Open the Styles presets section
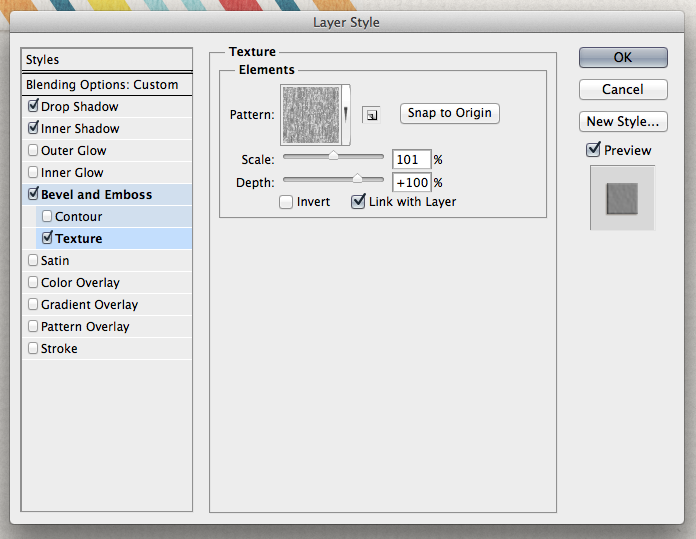Screen dimensions: 696x539 [107, 59]
